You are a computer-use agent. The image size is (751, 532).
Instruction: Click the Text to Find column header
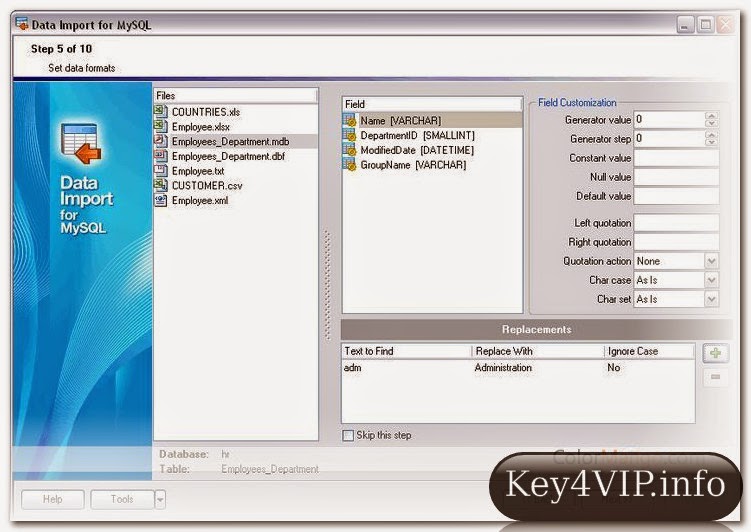tap(407, 351)
